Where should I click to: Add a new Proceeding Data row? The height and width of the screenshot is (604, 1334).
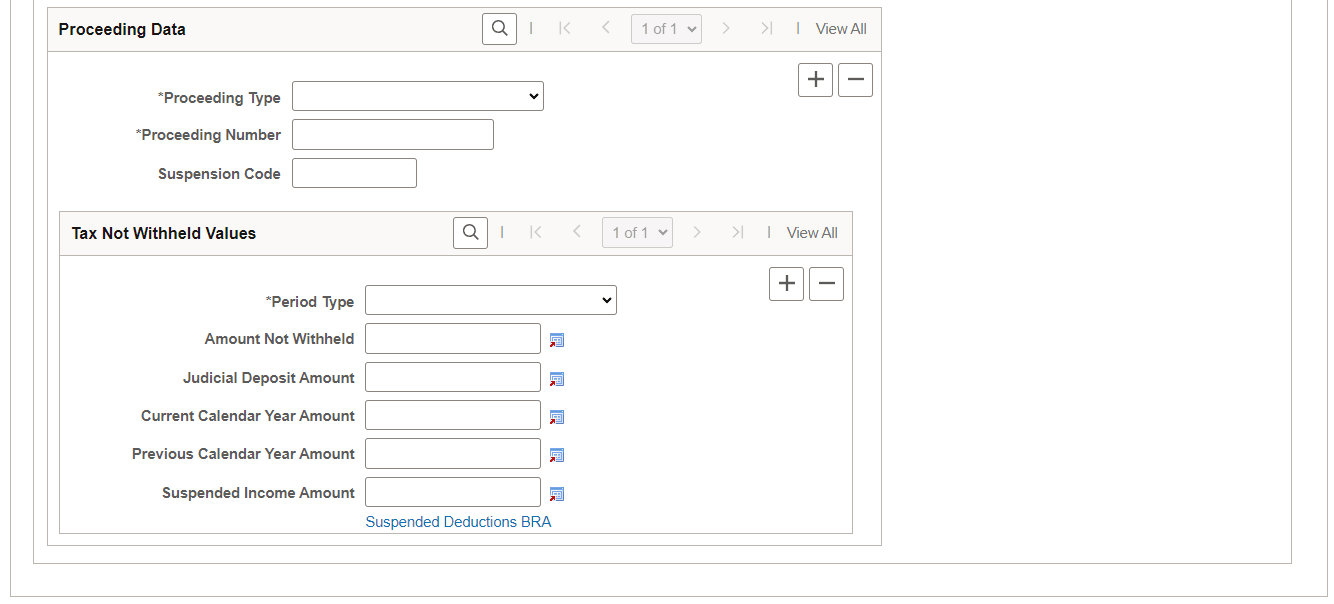point(816,80)
